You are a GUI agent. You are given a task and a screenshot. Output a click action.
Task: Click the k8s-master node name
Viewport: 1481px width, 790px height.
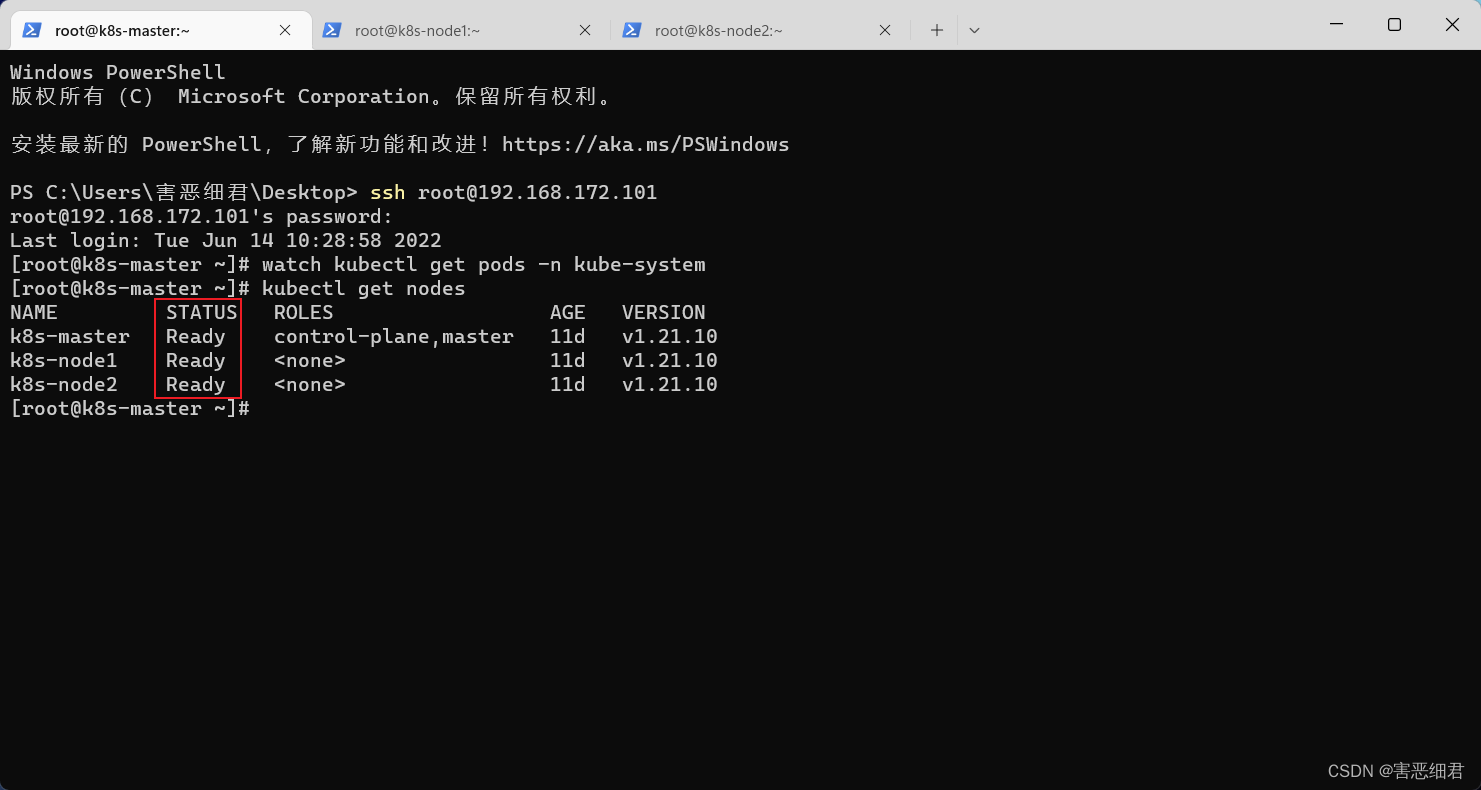click(70, 336)
